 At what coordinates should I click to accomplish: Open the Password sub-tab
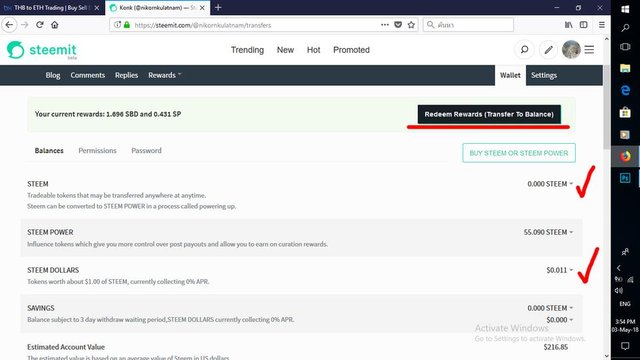click(x=147, y=151)
